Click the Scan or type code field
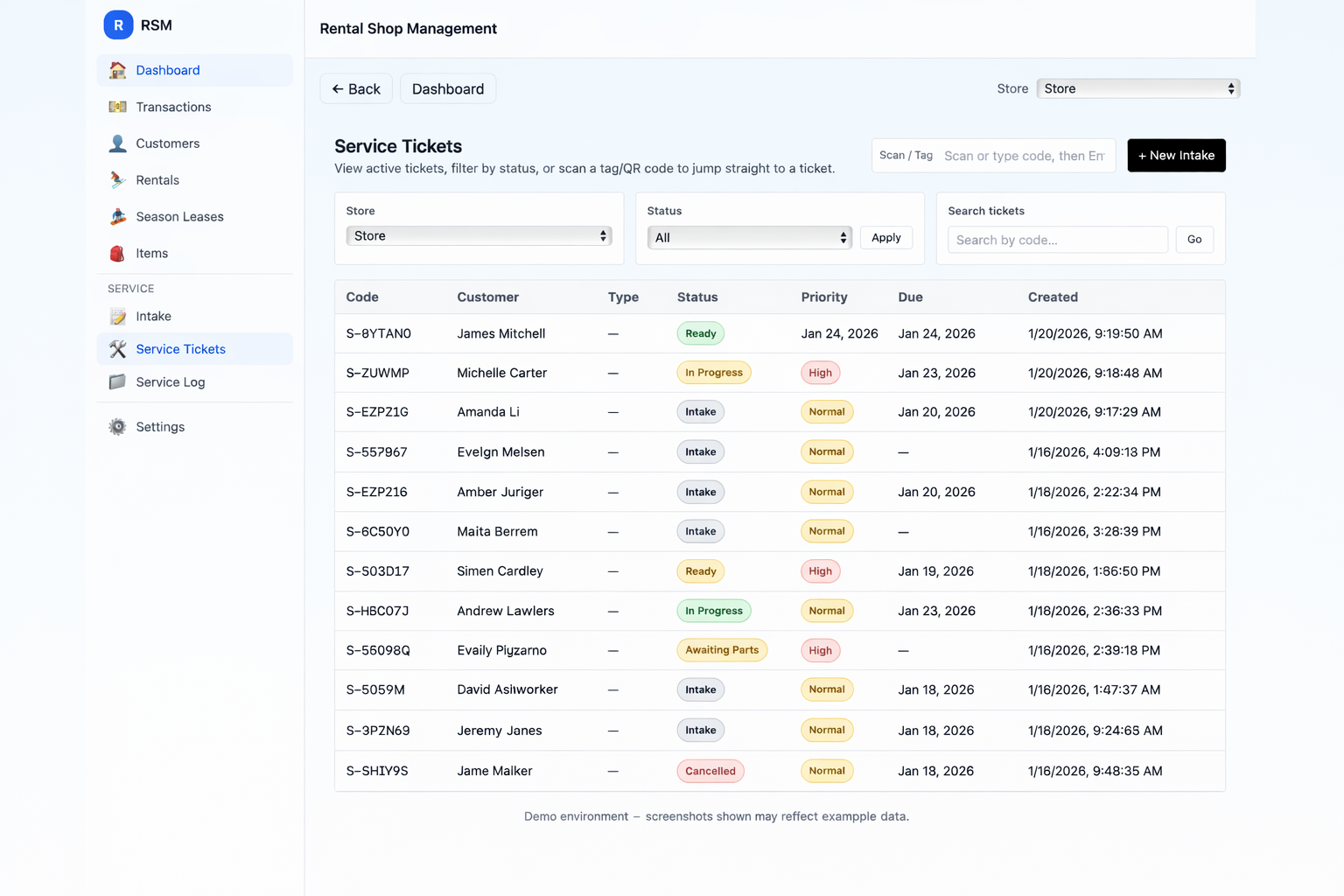1344x896 pixels. 1024,155
